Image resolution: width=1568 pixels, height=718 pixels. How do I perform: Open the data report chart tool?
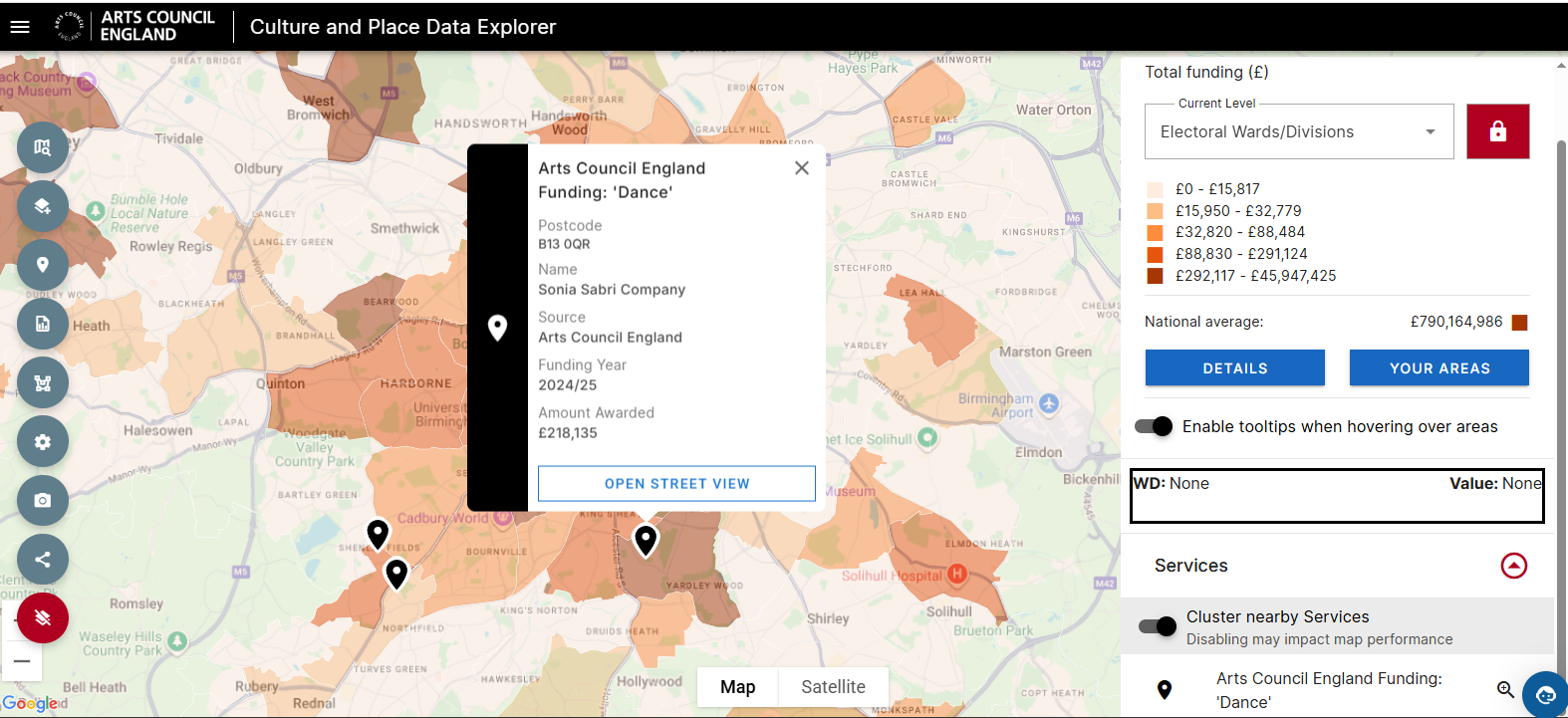pyautogui.click(x=43, y=324)
